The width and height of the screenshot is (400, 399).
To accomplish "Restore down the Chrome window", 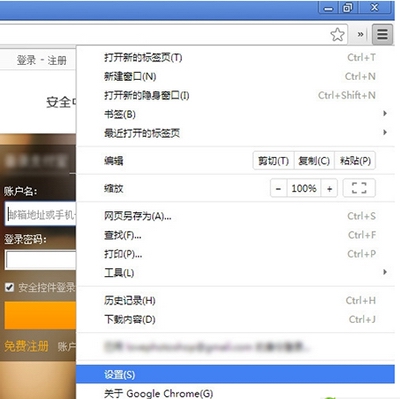I will (347, 8).
